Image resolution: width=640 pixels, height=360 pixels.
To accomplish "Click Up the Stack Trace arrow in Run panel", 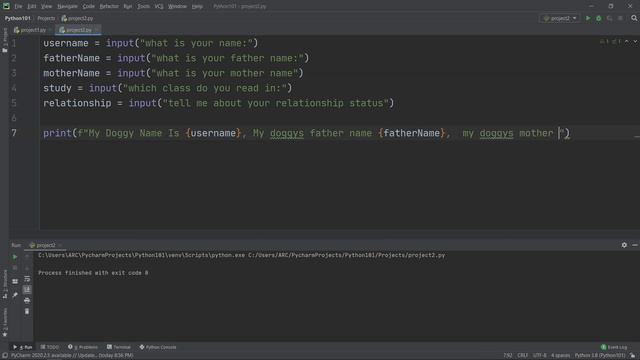I will point(27,257).
